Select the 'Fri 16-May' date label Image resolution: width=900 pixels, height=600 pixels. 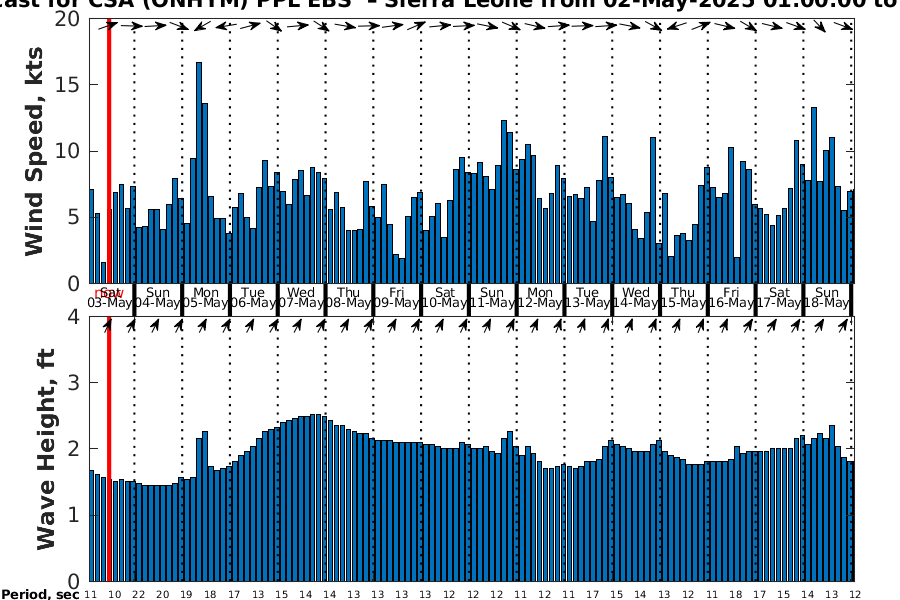point(731,297)
